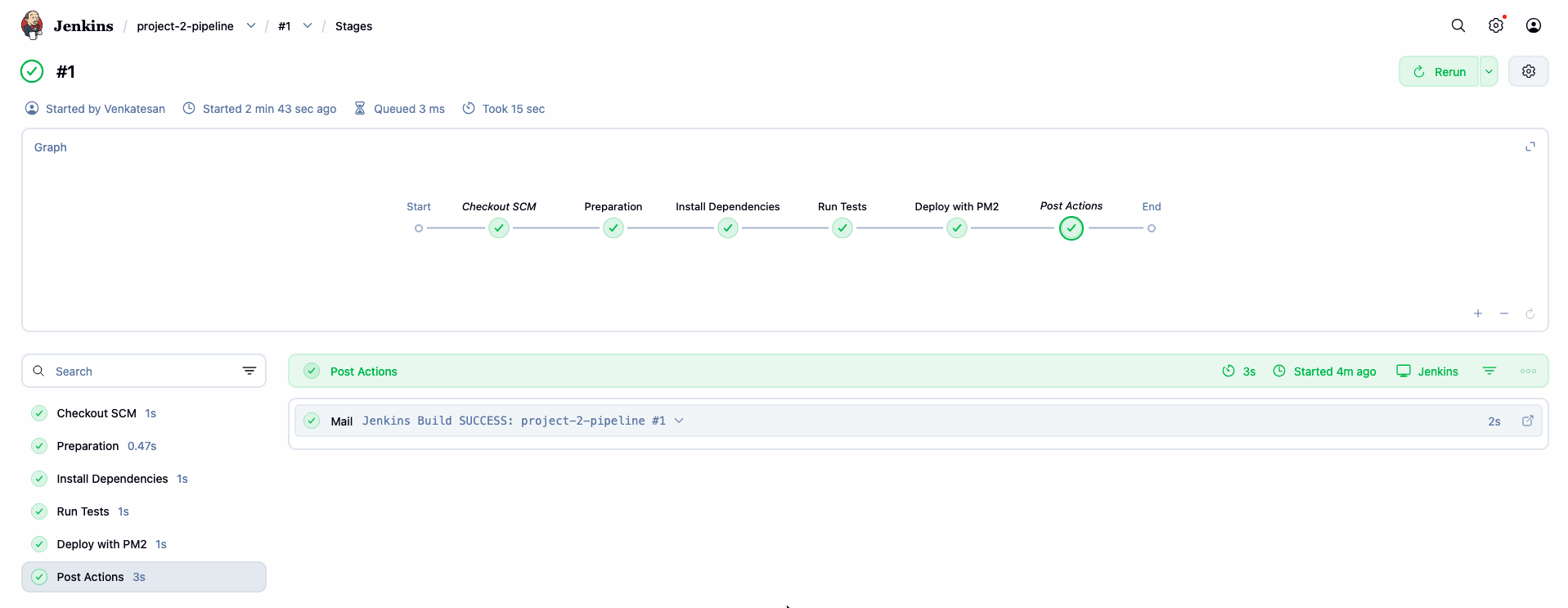Open stage filter icon in search box
This screenshot has width=1568, height=608.
click(249, 371)
